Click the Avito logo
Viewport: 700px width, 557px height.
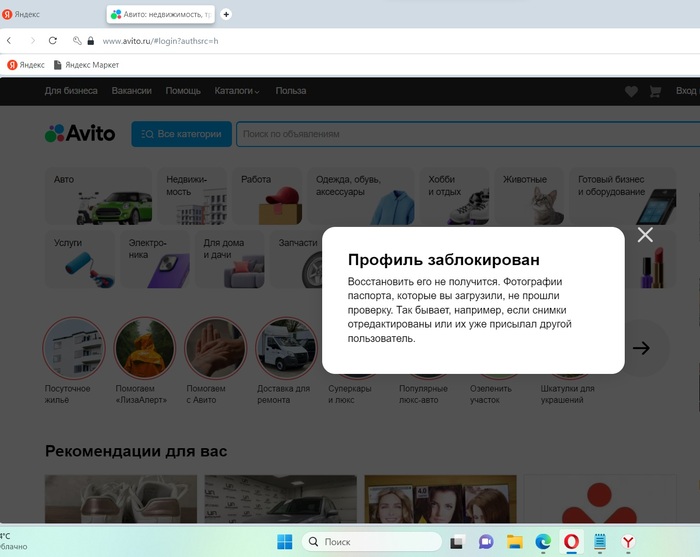click(80, 133)
